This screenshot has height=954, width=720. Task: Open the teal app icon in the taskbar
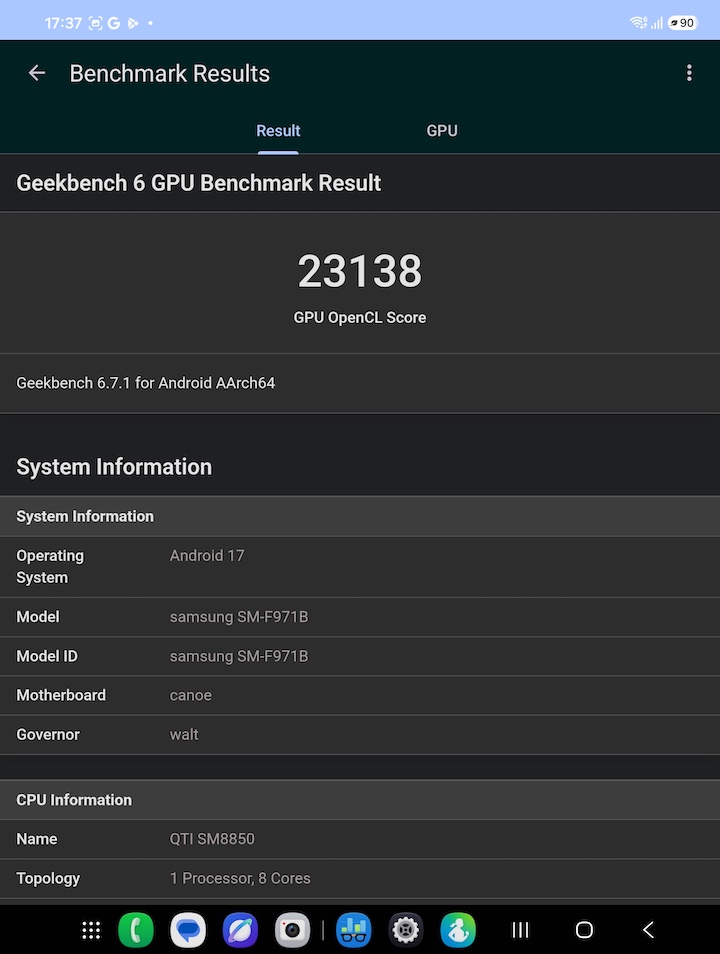(458, 930)
